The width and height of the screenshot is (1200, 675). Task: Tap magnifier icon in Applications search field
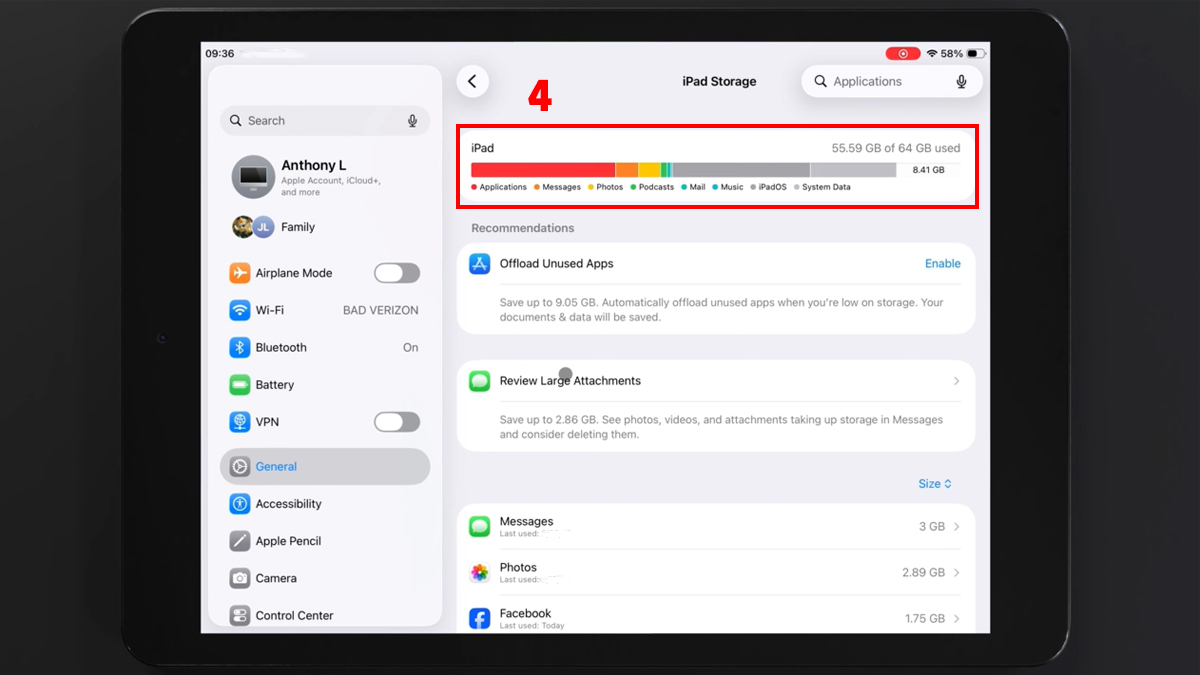(821, 82)
